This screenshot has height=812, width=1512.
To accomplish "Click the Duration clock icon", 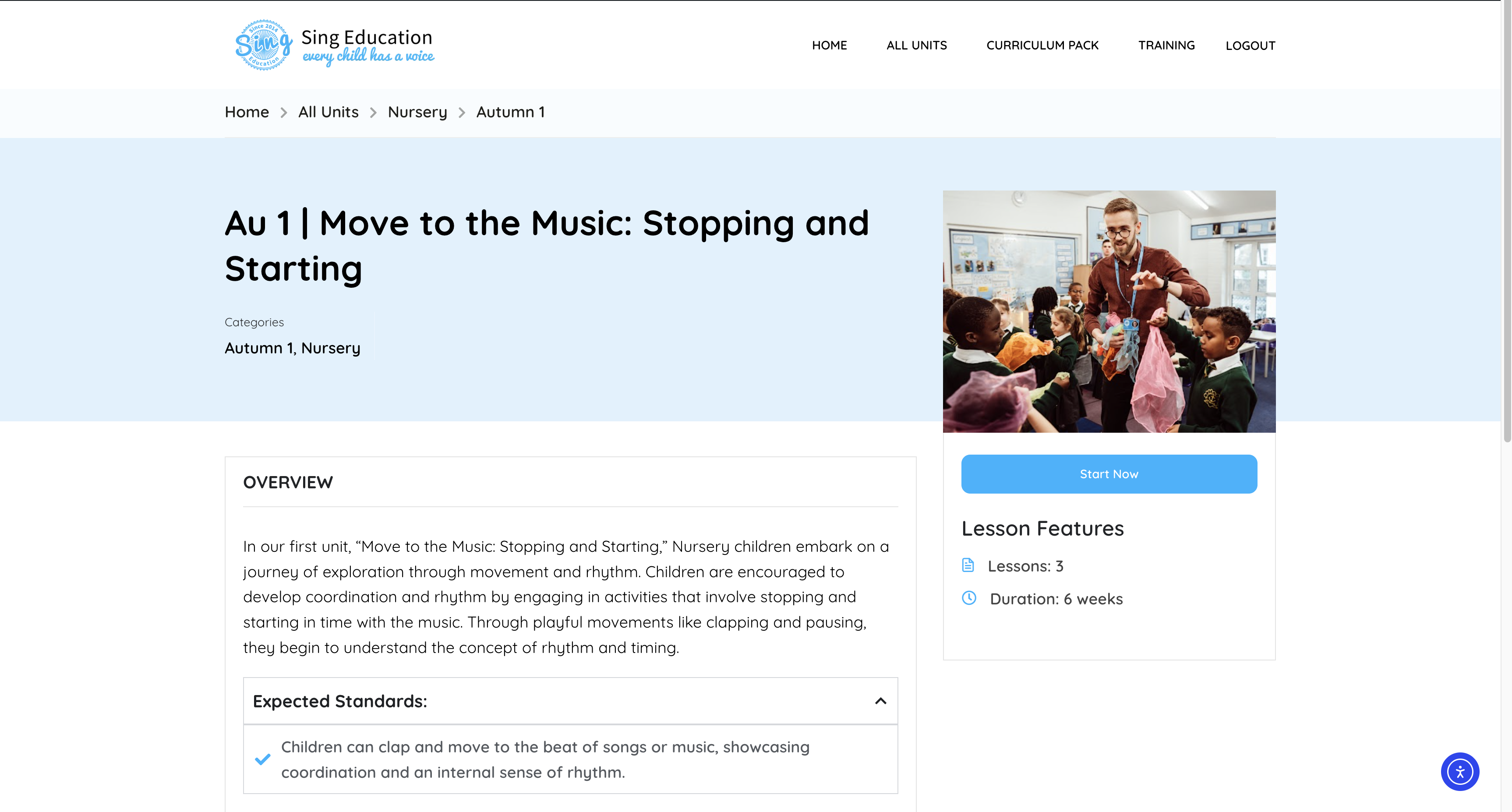I will [969, 598].
